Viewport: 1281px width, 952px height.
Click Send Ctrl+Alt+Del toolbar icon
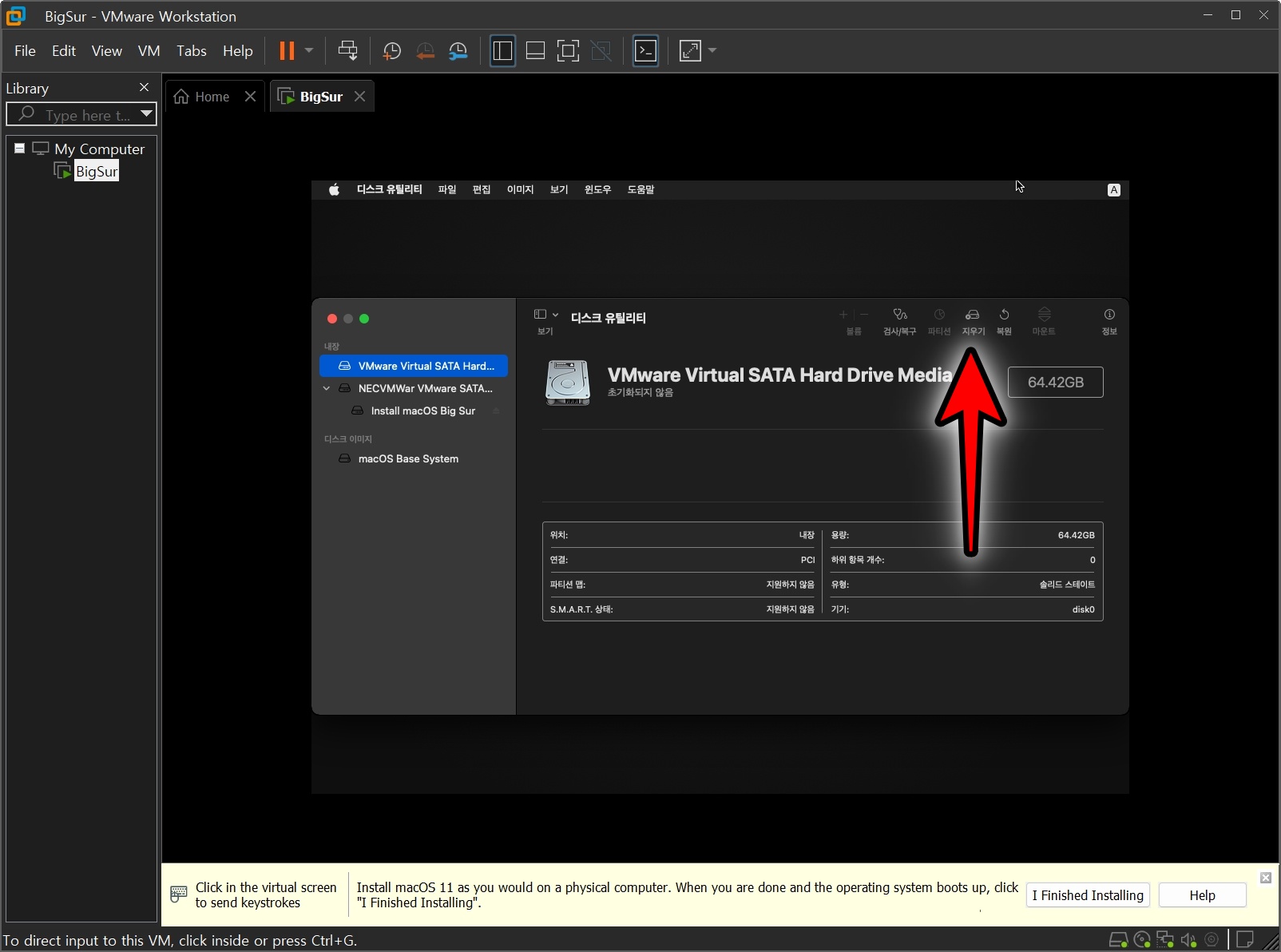(347, 51)
